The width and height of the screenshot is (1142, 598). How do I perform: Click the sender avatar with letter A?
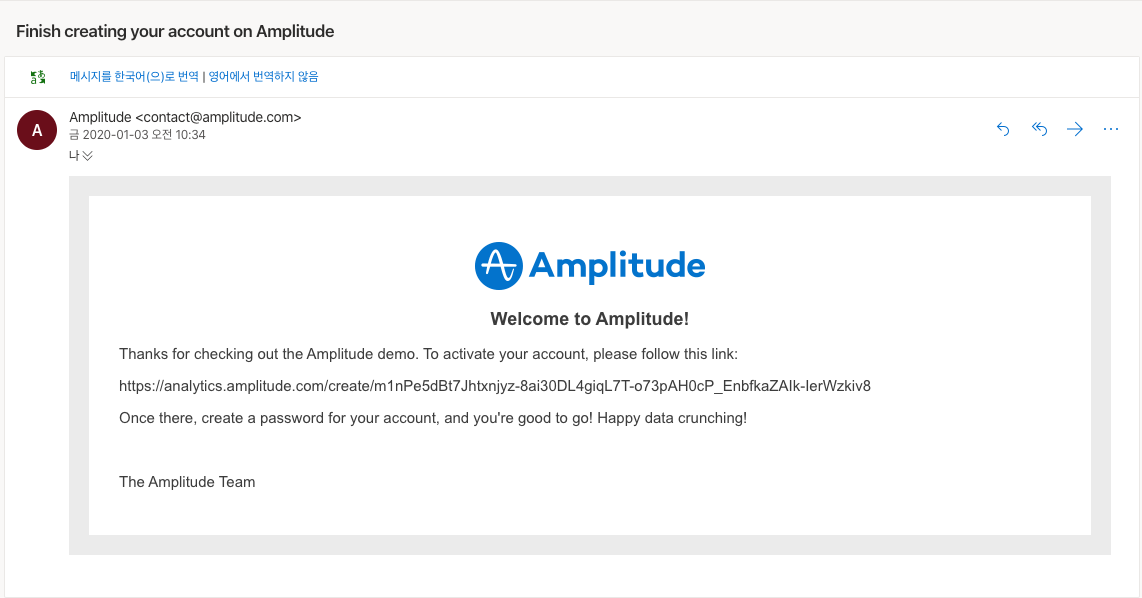click(x=37, y=130)
